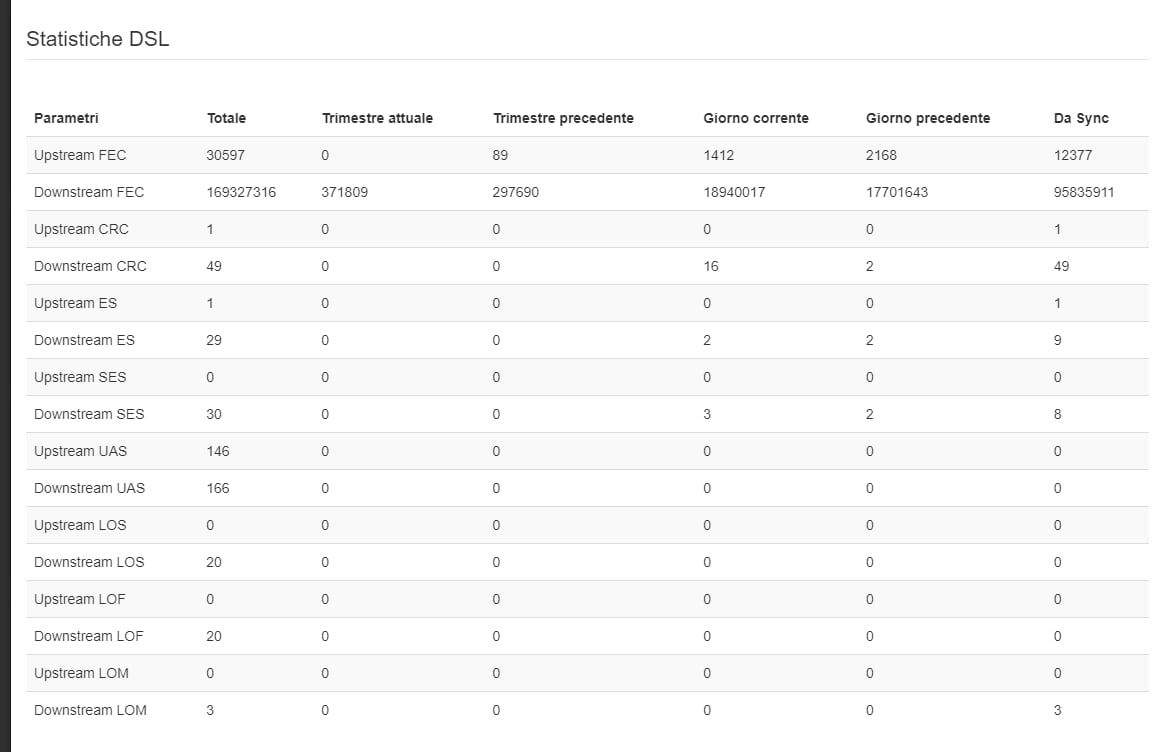Viewport: 1162px width, 752px height.
Task: Select the Upstream LOF row label
Action: (80, 599)
